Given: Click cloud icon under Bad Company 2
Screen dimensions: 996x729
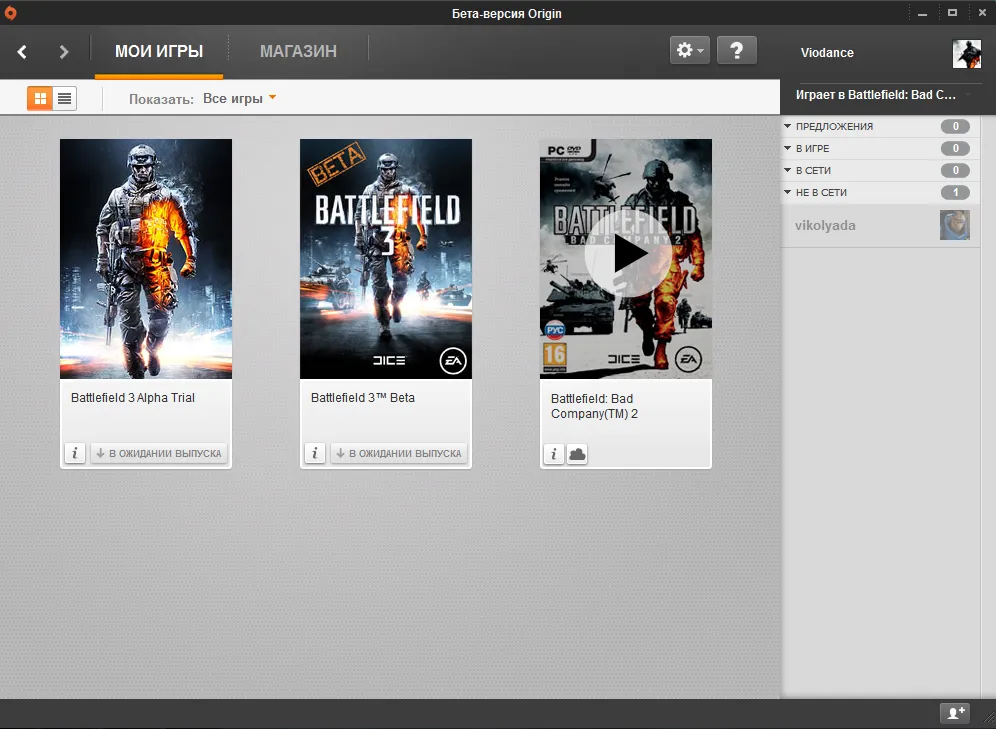Looking at the screenshot, I should point(577,454).
